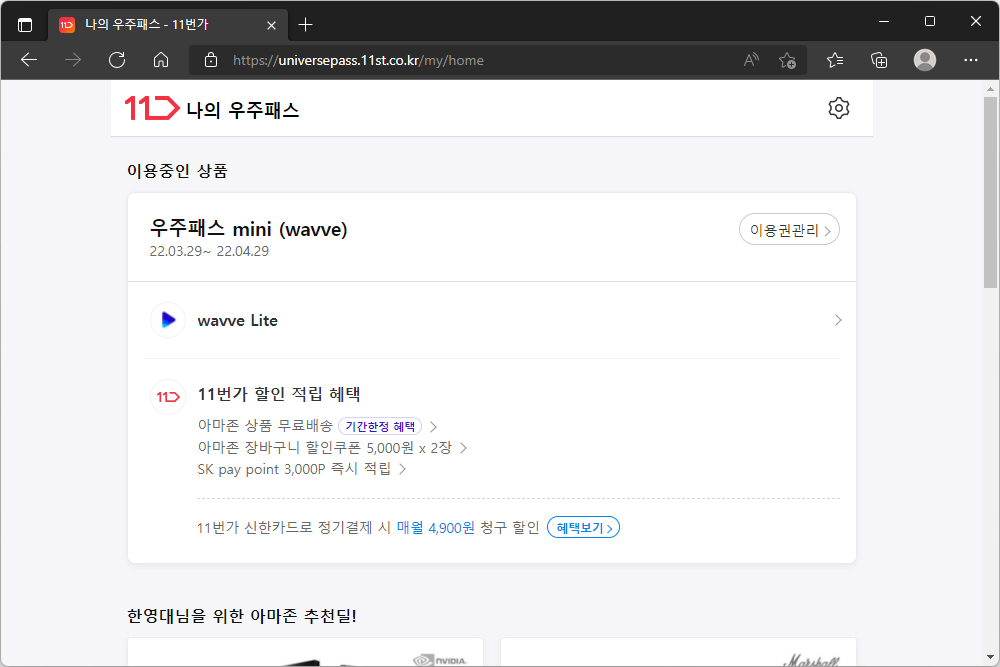Select the 나의 우주패스 - 11번가 tab
The image size is (1000, 667).
coord(168,25)
